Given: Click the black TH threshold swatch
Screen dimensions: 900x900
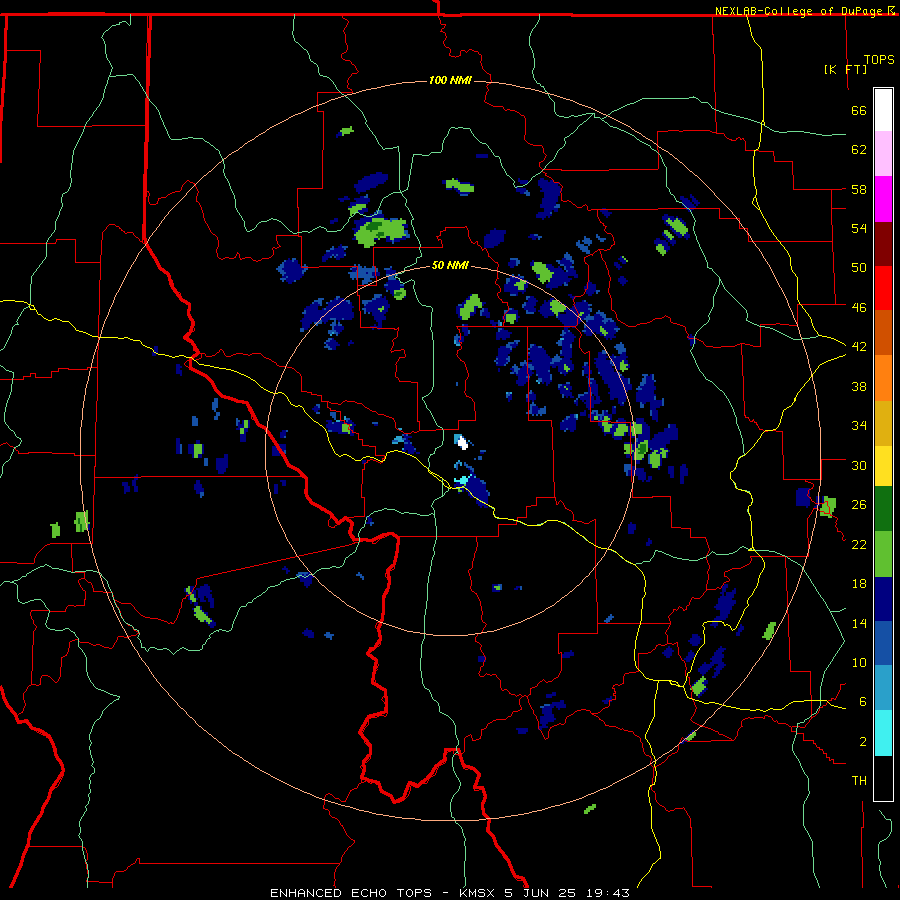Looking at the screenshot, I should tap(883, 778).
